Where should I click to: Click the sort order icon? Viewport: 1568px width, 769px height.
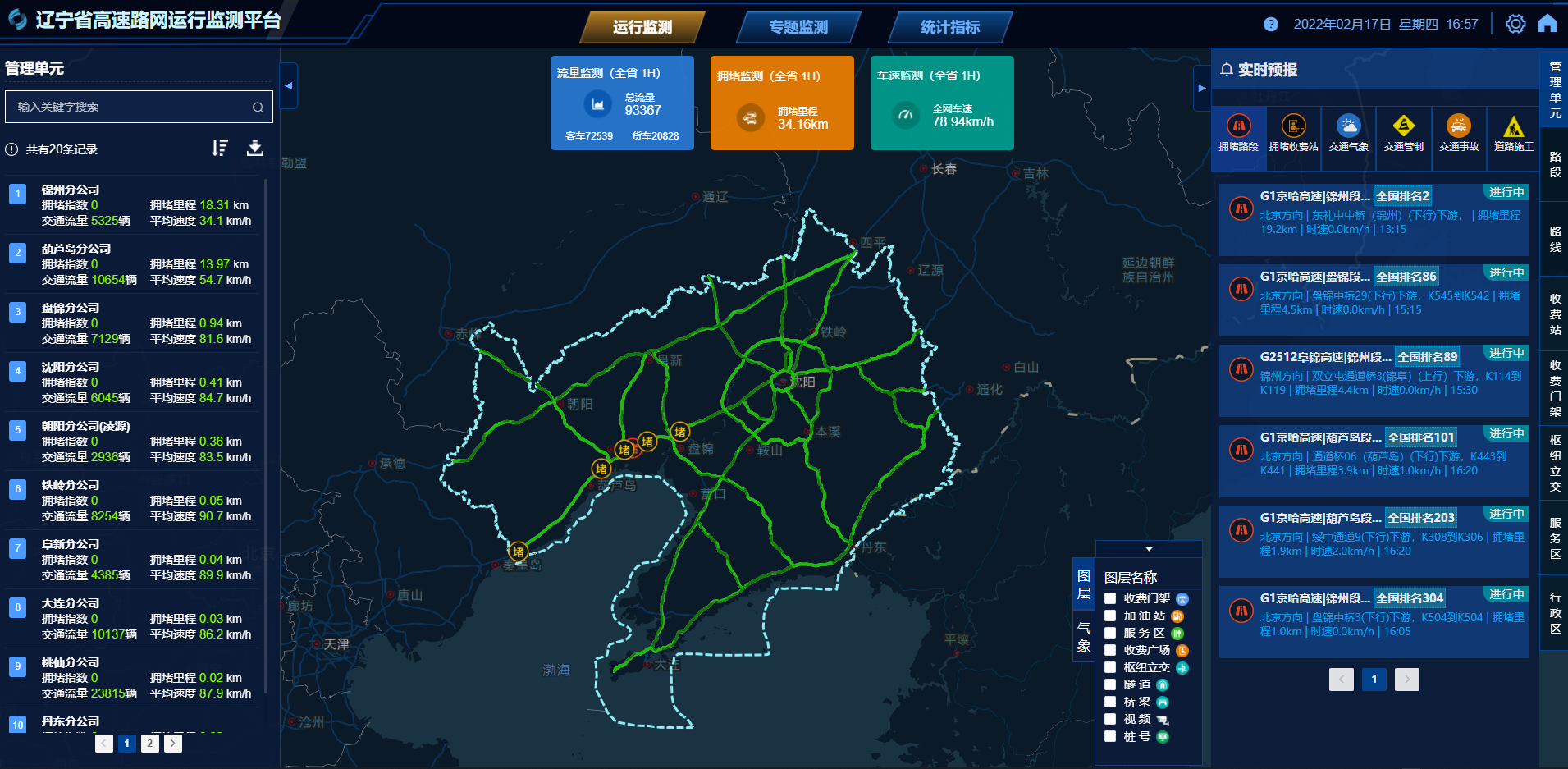[x=219, y=148]
